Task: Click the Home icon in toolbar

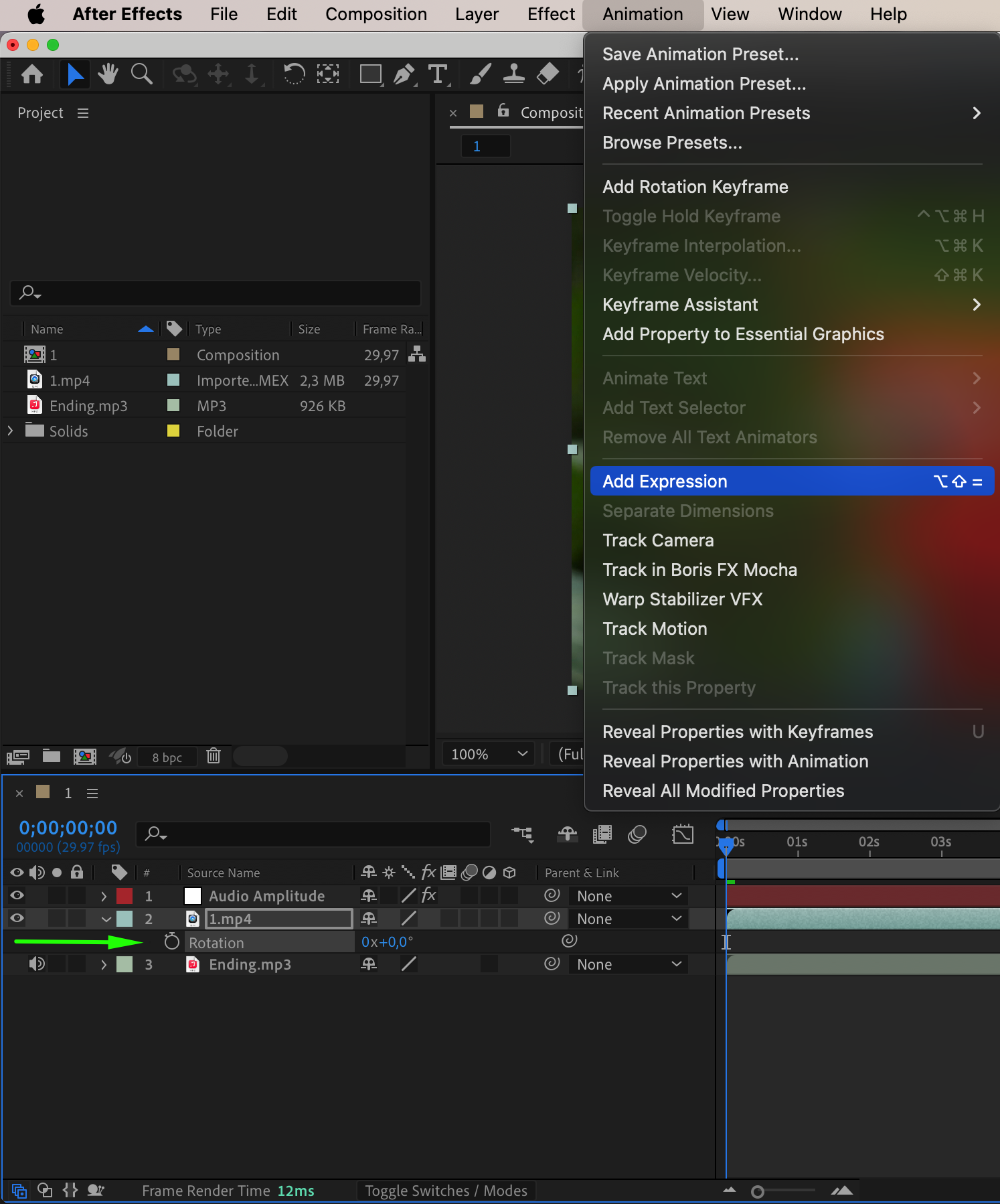Action: (x=32, y=74)
